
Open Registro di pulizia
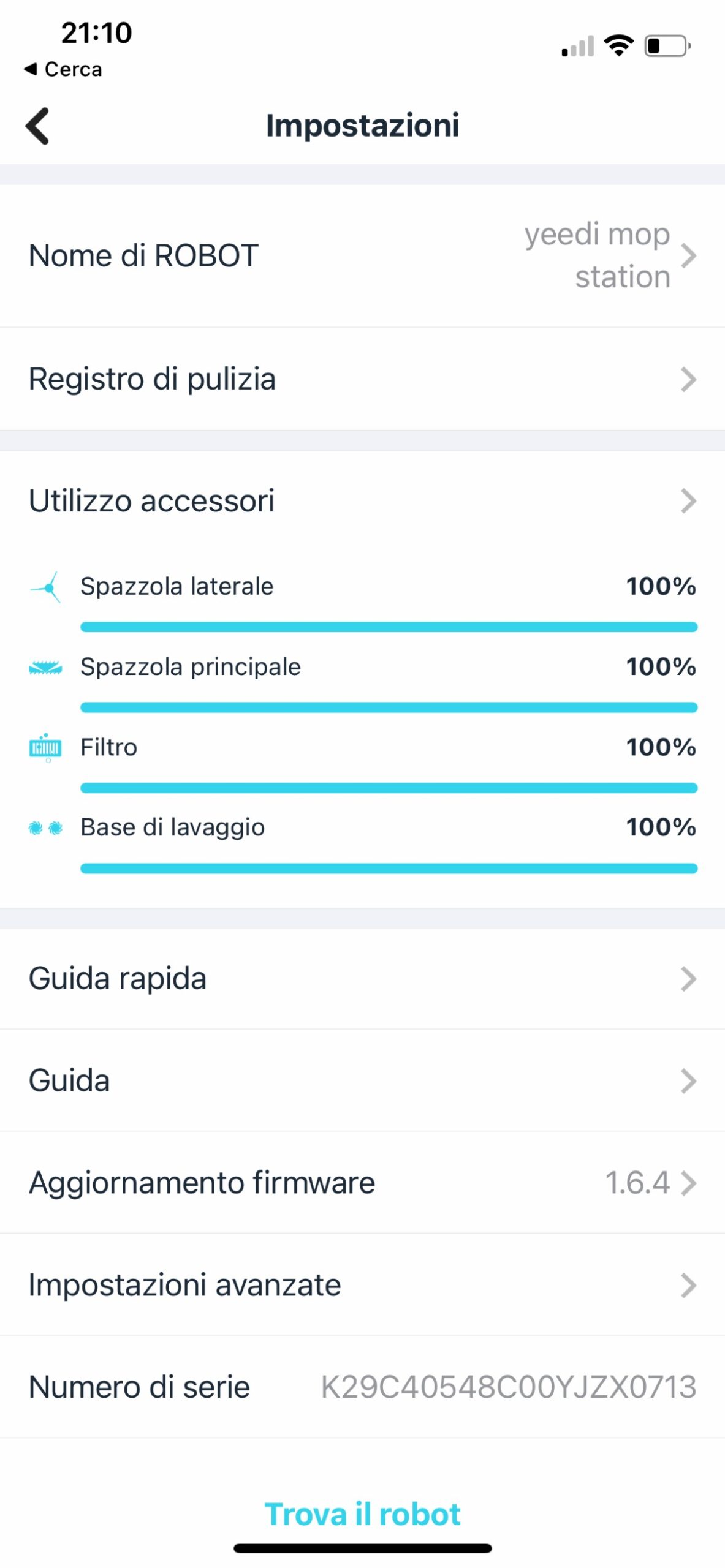[x=362, y=379]
